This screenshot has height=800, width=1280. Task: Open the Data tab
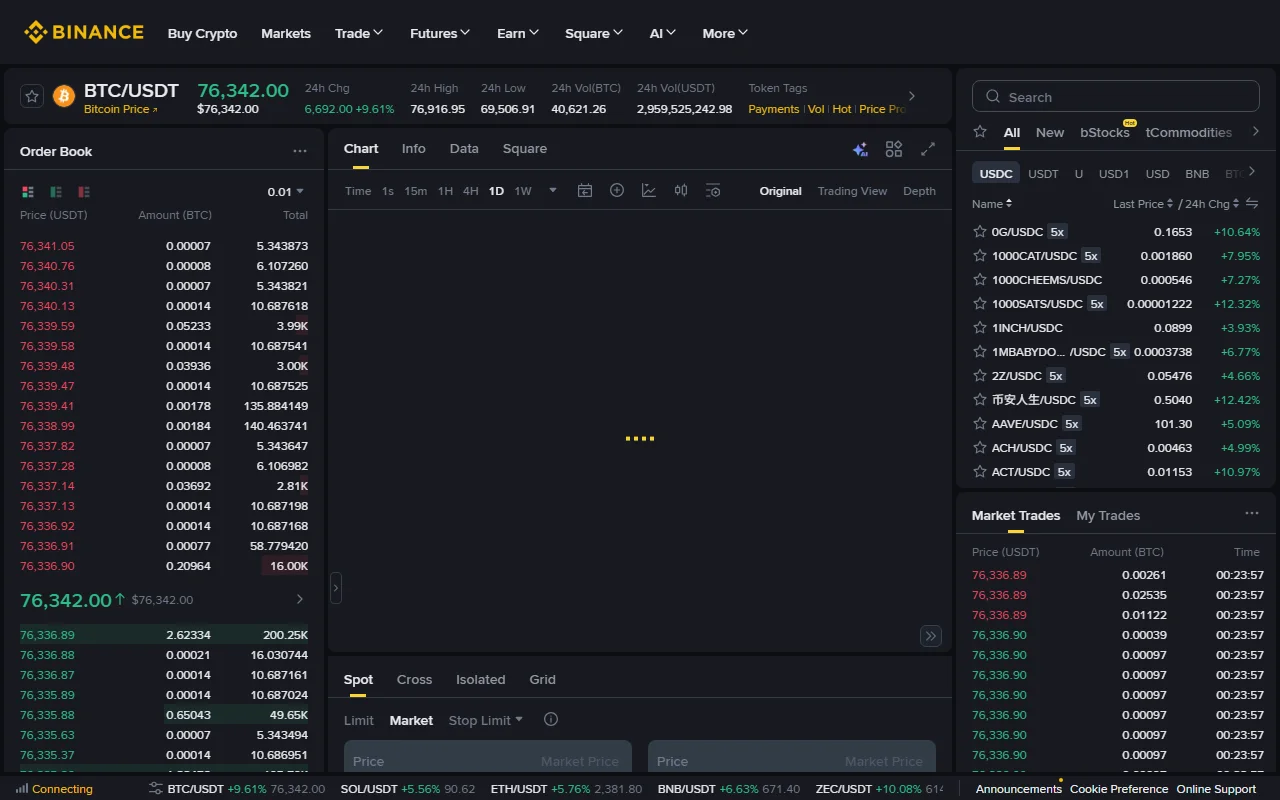point(464,149)
